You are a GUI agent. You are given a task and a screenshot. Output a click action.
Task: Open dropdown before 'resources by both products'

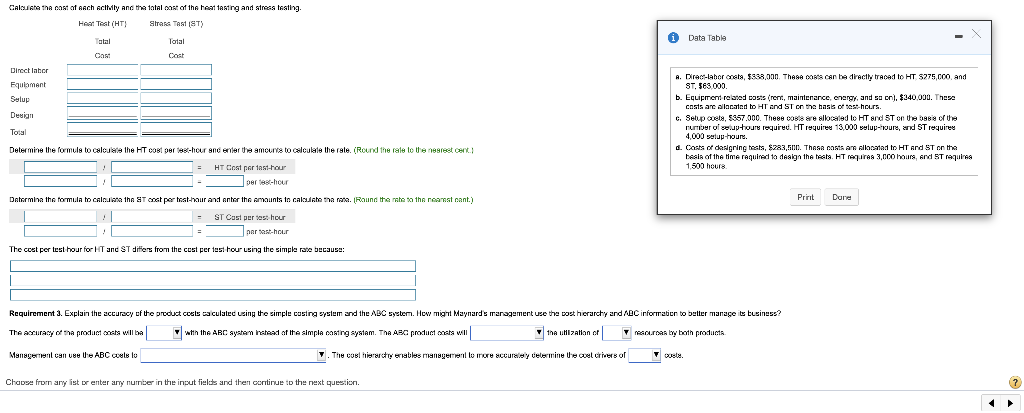tap(616, 333)
